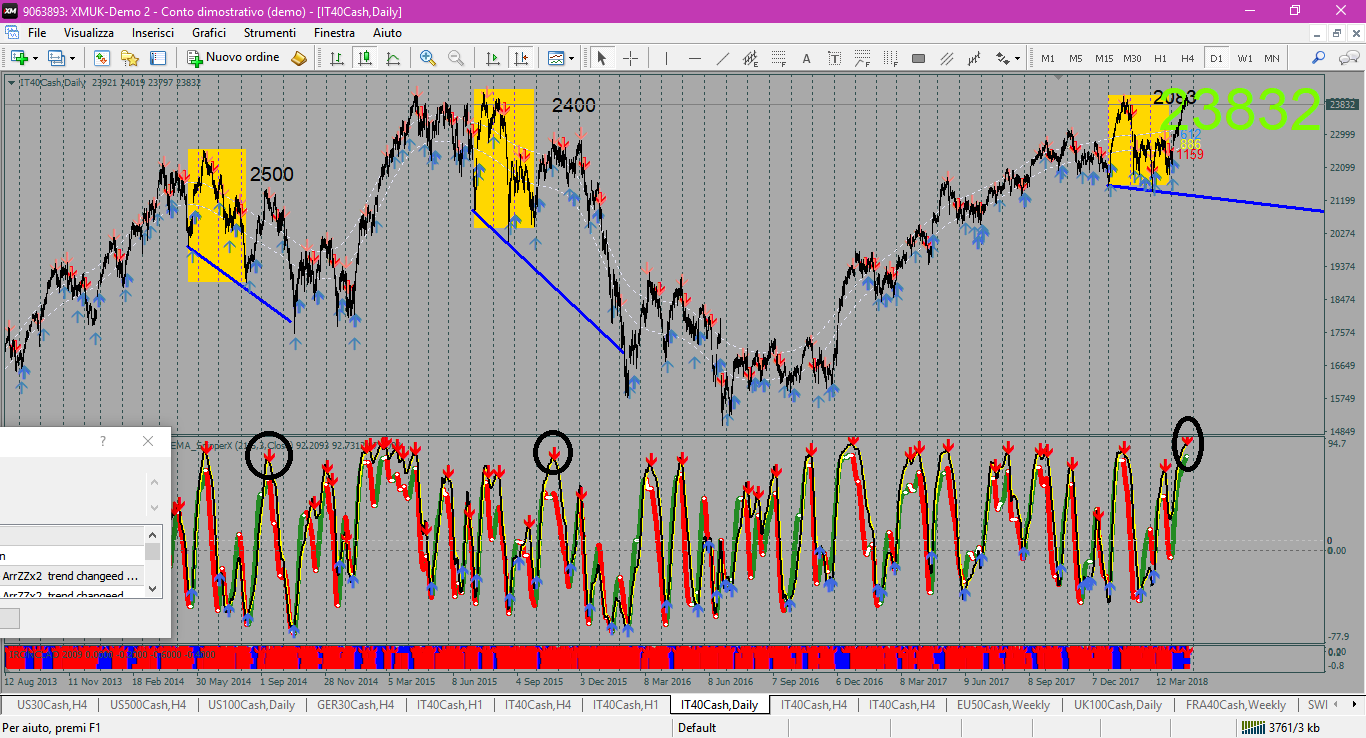The height and width of the screenshot is (738, 1366).
Task: Switch to M15 timeframe
Action: [1104, 58]
